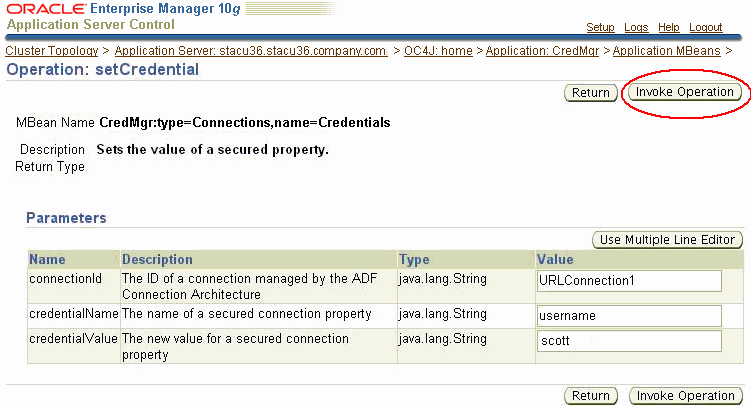Click the credentialName value field
Image resolution: width=751 pixels, height=406 pixels.
coord(629,316)
